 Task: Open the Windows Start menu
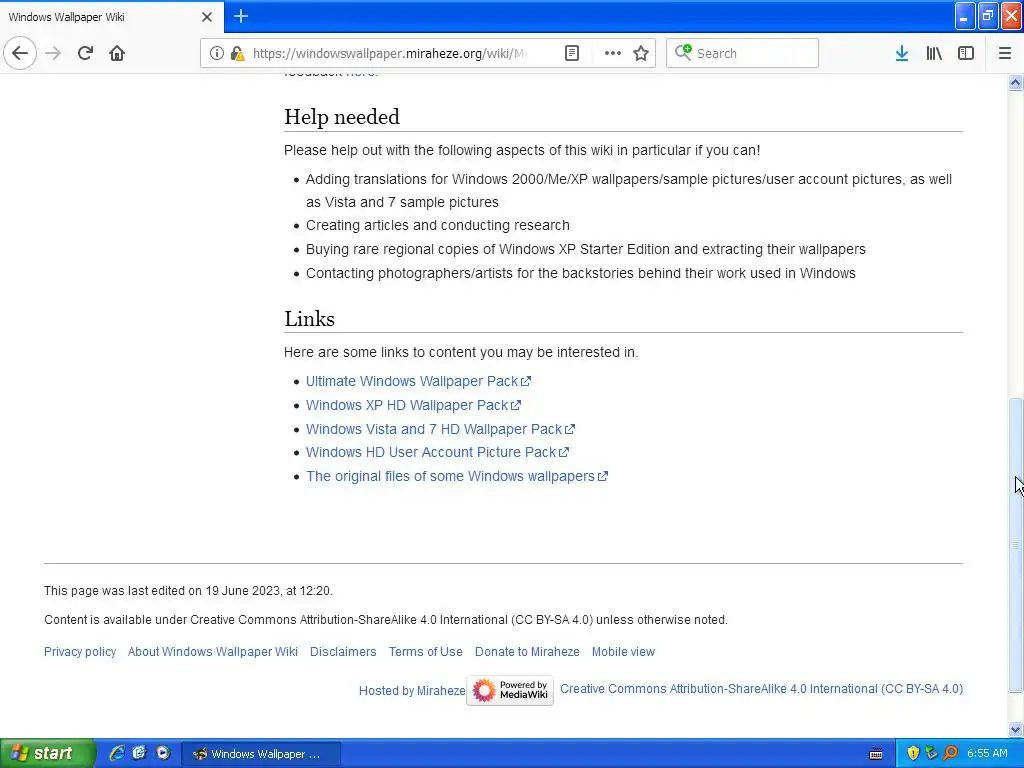point(47,754)
